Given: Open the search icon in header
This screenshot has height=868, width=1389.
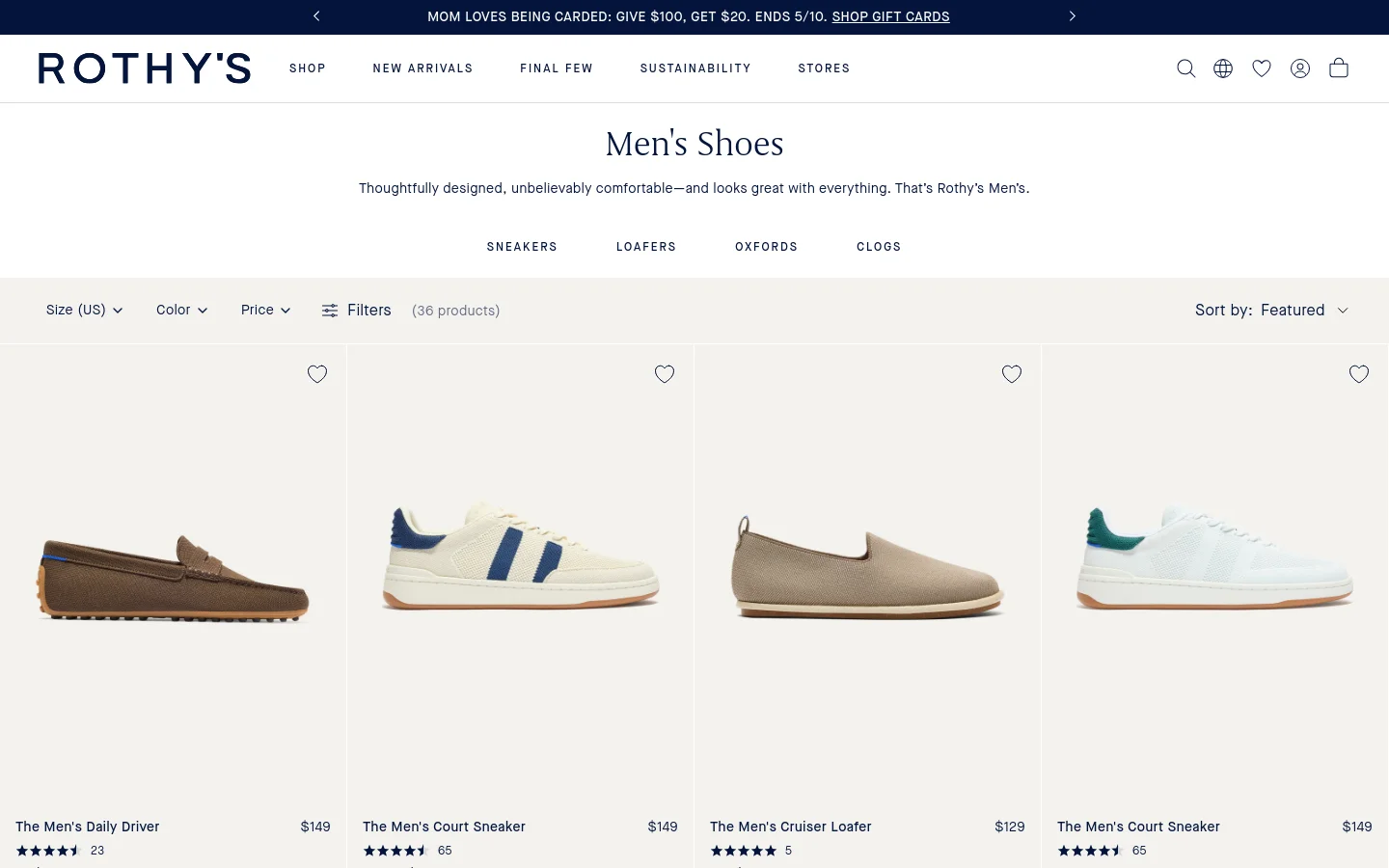Looking at the screenshot, I should coord(1185,68).
